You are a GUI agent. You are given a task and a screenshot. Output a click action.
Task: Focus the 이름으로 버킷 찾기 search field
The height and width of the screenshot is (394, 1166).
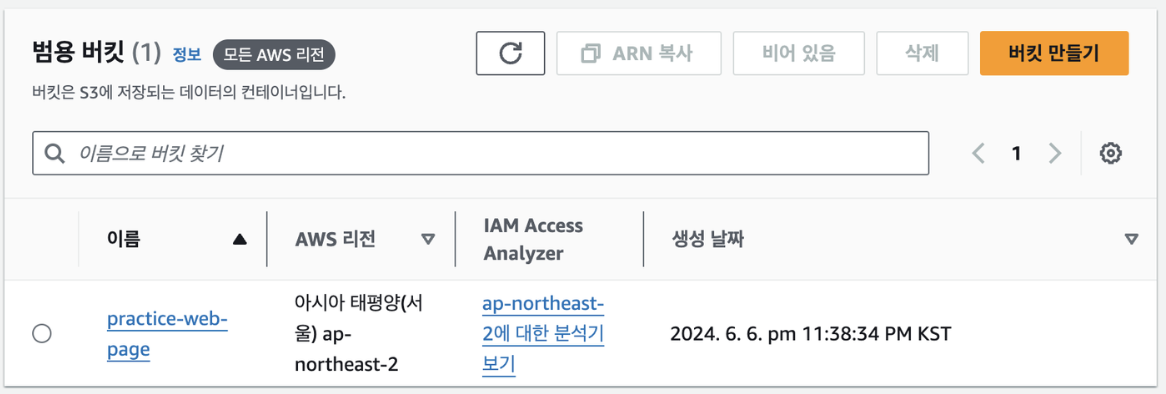tap(480, 154)
